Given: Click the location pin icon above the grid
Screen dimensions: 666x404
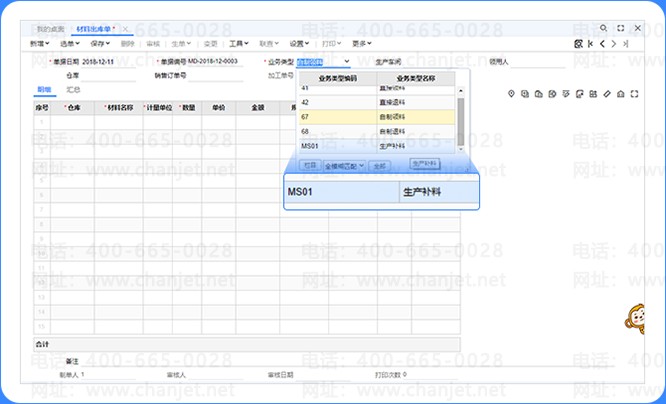Looking at the screenshot, I should [x=511, y=94].
